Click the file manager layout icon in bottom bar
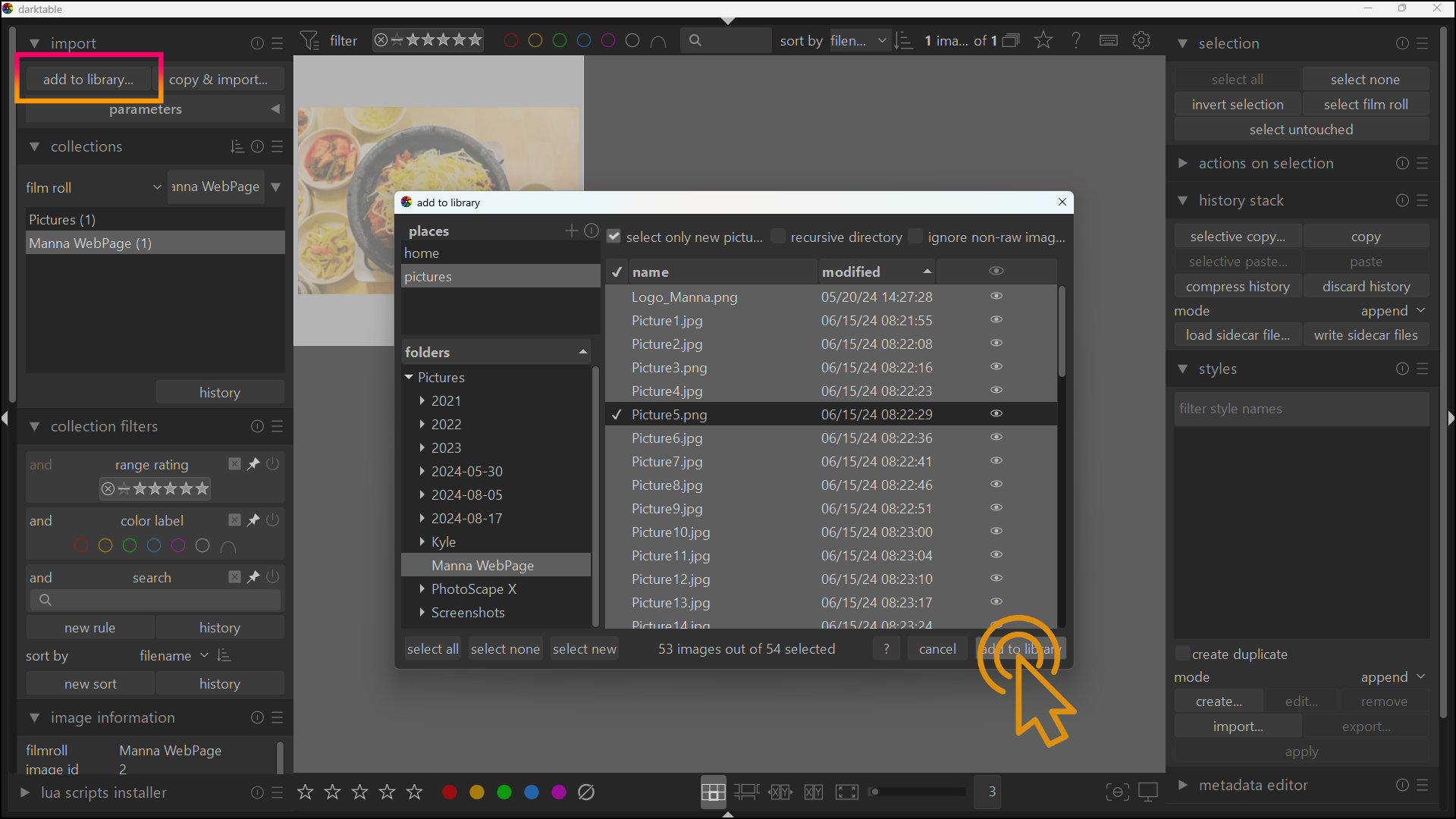 coord(713,792)
